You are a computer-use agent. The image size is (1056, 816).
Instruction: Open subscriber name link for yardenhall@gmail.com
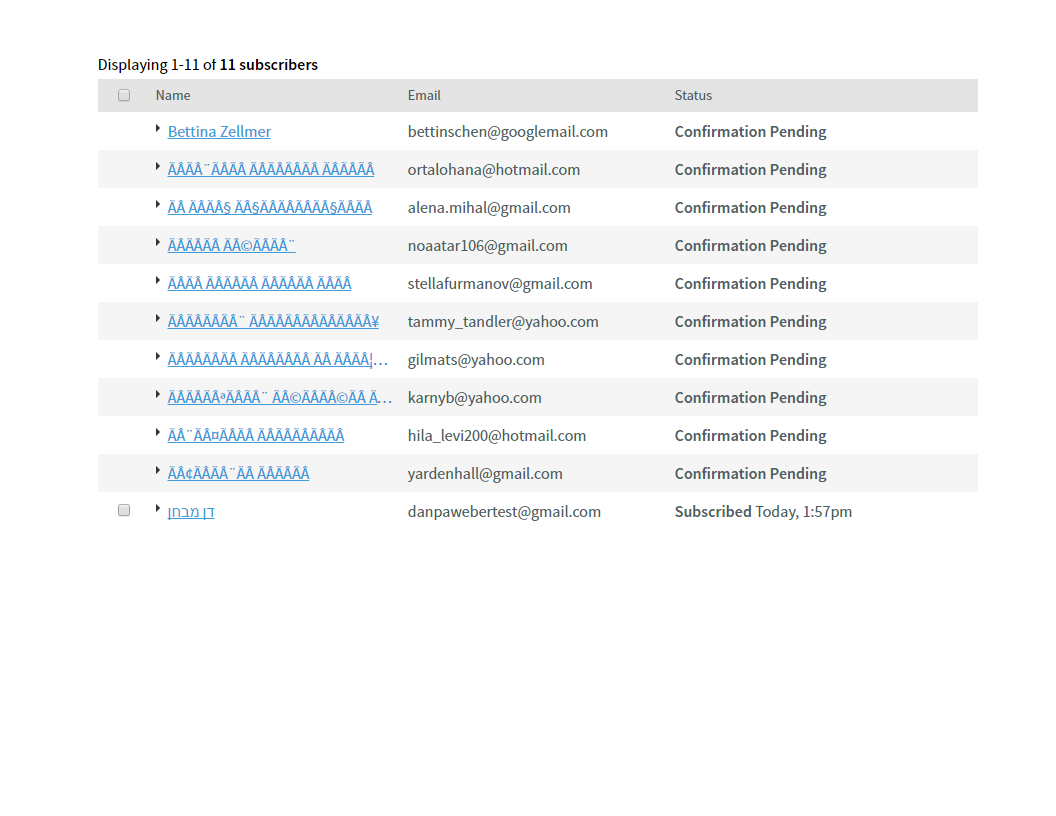[238, 474]
